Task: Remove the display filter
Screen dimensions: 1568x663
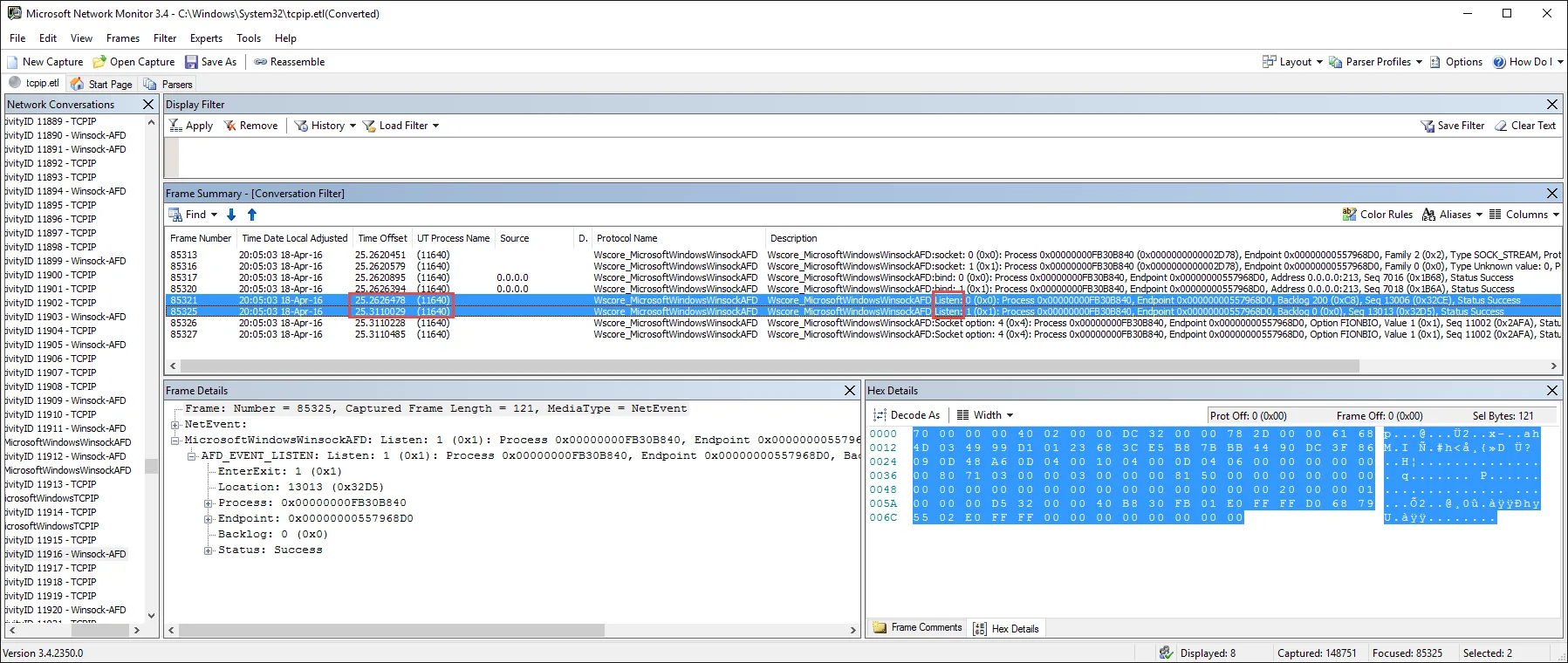Action: pyautogui.click(x=250, y=126)
